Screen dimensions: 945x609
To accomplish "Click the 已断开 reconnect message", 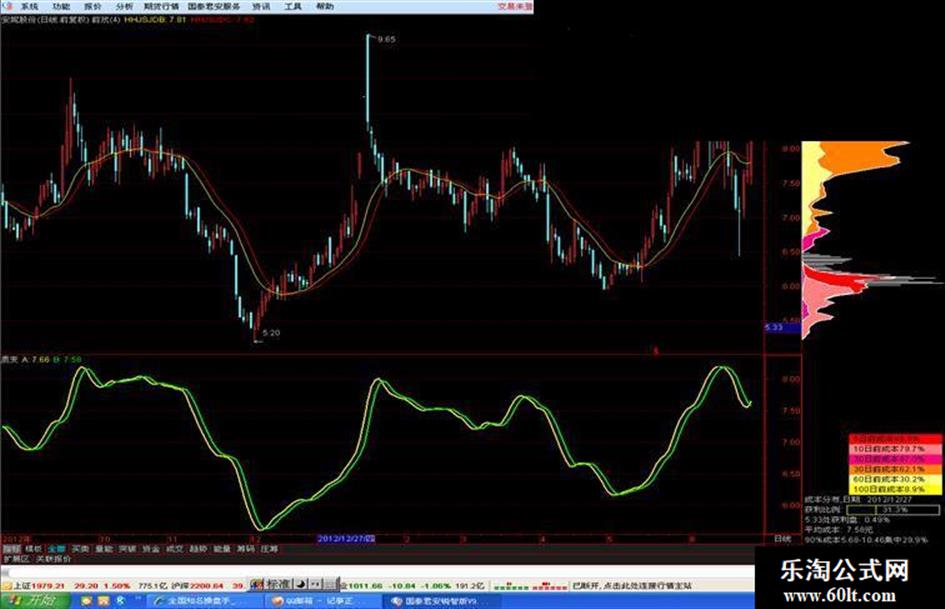I will tap(631, 585).
